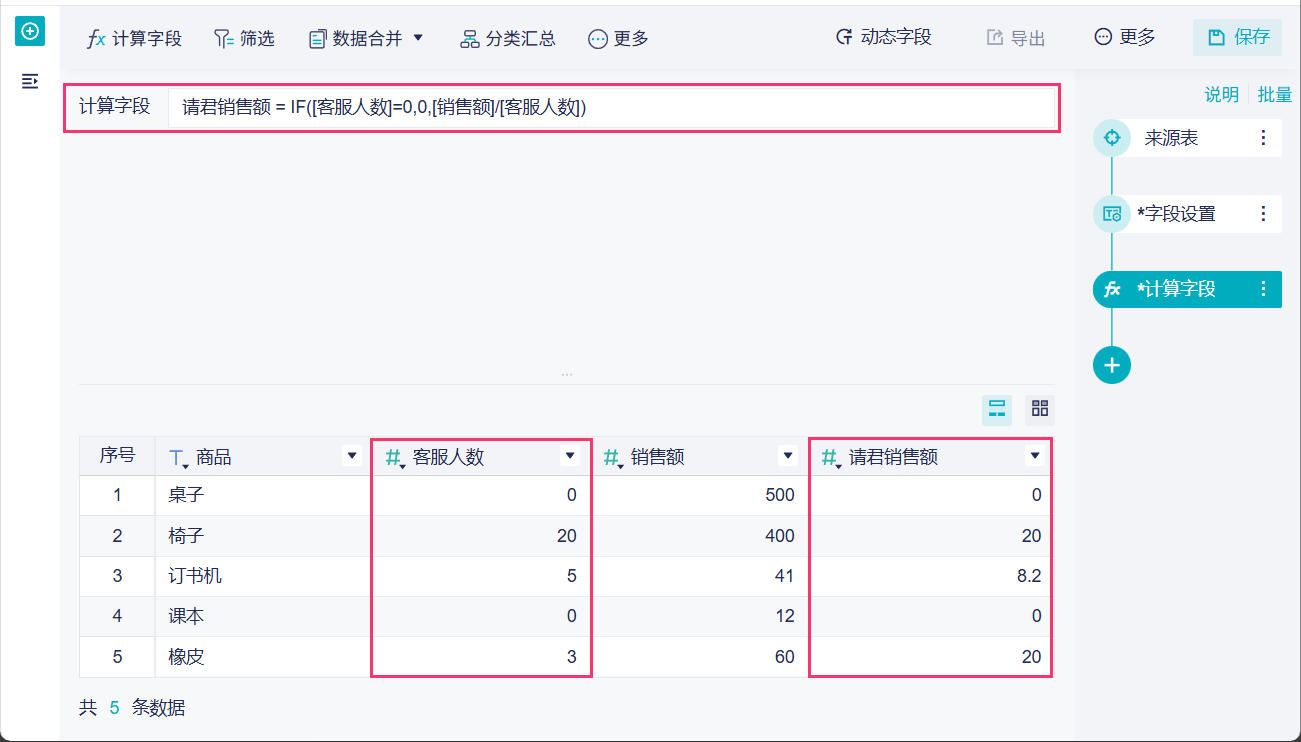This screenshot has width=1301, height=742.
Task: Open the 分类汇总 tool
Action: (508, 39)
